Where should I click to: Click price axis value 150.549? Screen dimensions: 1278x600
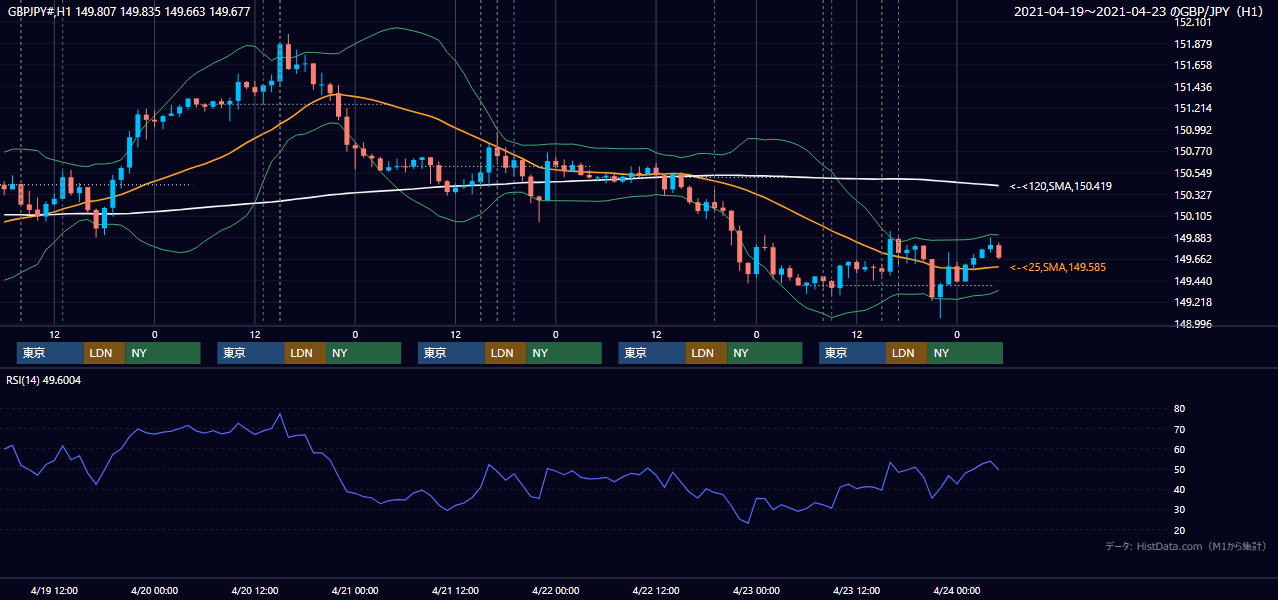[x=1193, y=173]
